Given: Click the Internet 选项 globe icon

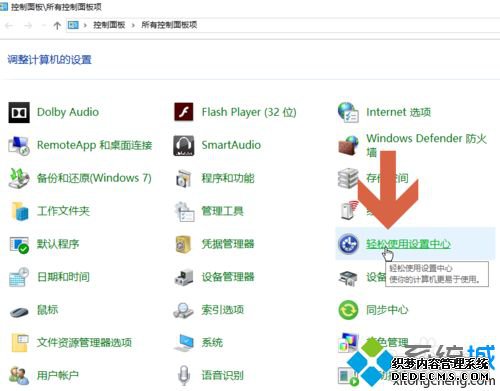Looking at the screenshot, I should [348, 112].
